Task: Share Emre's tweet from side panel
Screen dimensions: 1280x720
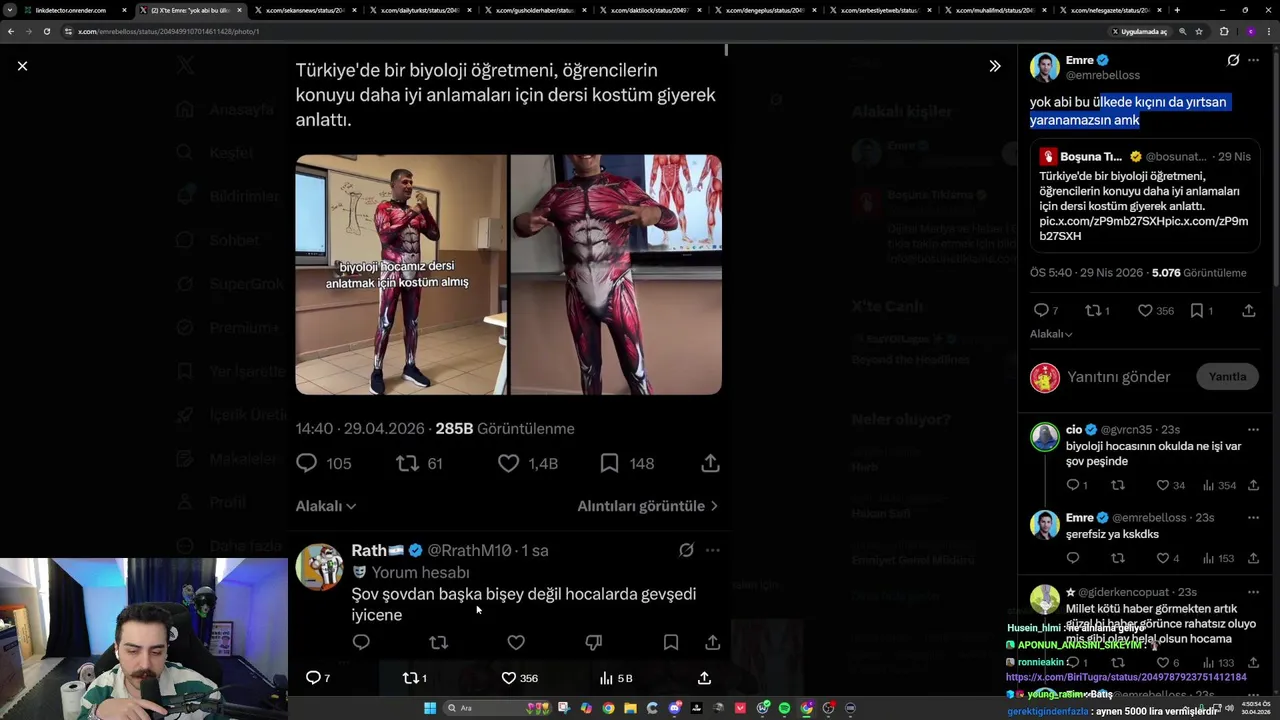Action: click(x=1249, y=311)
